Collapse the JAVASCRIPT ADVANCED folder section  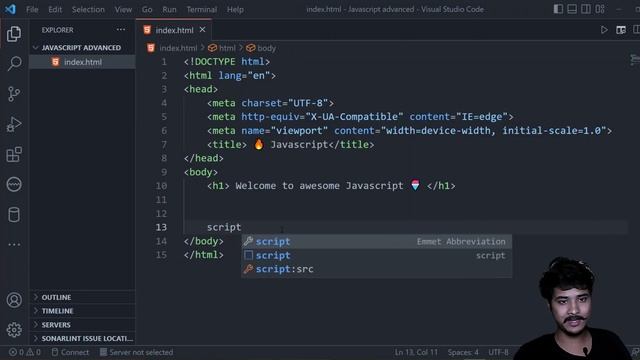point(82,48)
